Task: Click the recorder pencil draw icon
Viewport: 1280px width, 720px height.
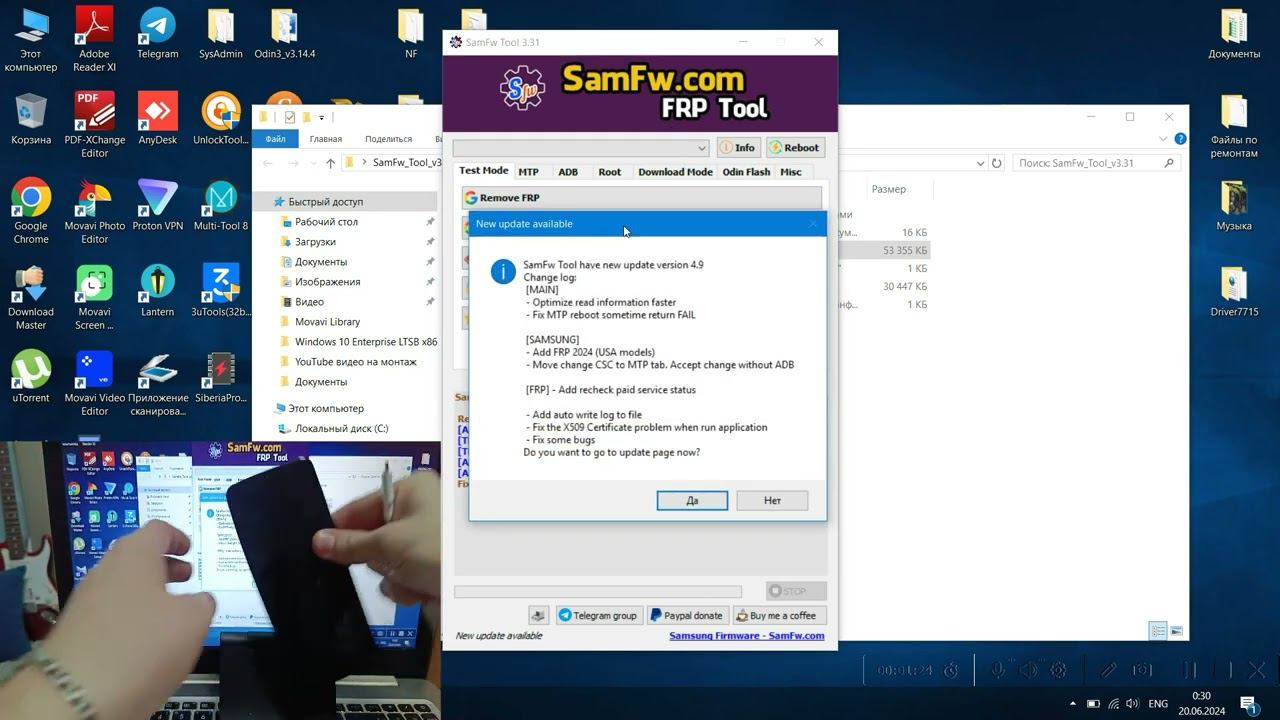Action: click(1108, 670)
